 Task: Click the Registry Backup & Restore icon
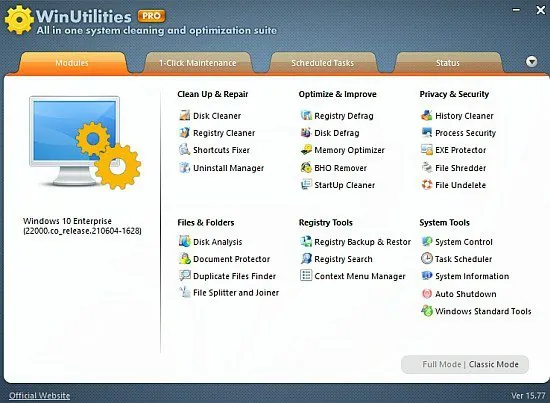coord(306,241)
